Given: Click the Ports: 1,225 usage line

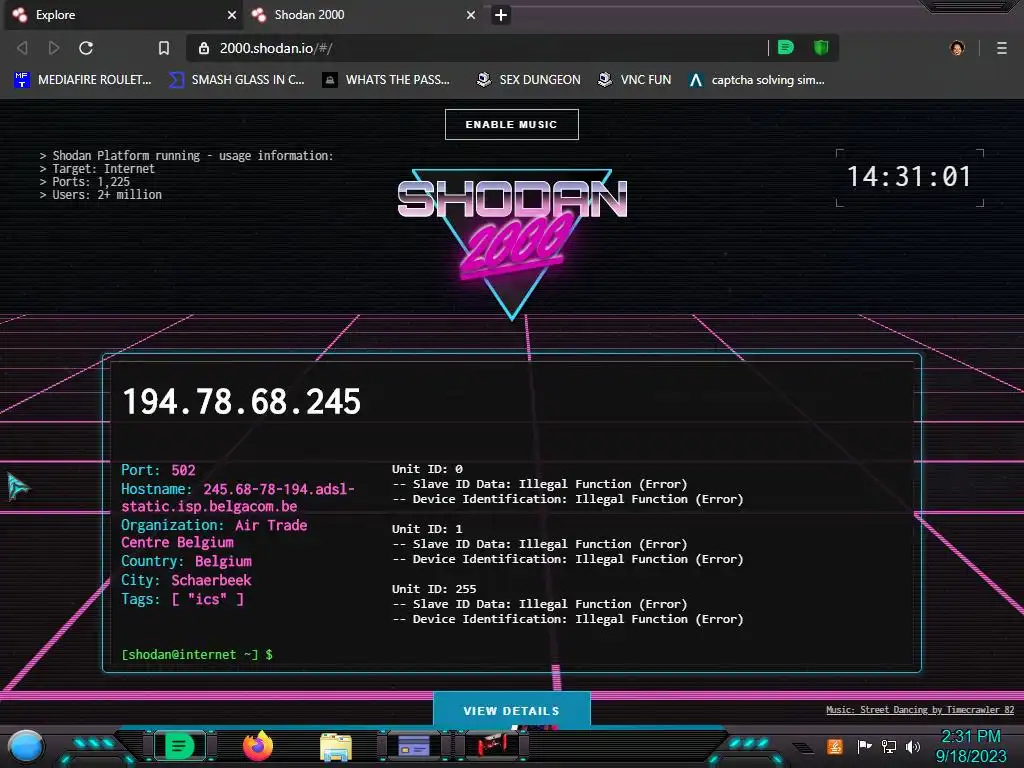Looking at the screenshot, I should point(85,182).
